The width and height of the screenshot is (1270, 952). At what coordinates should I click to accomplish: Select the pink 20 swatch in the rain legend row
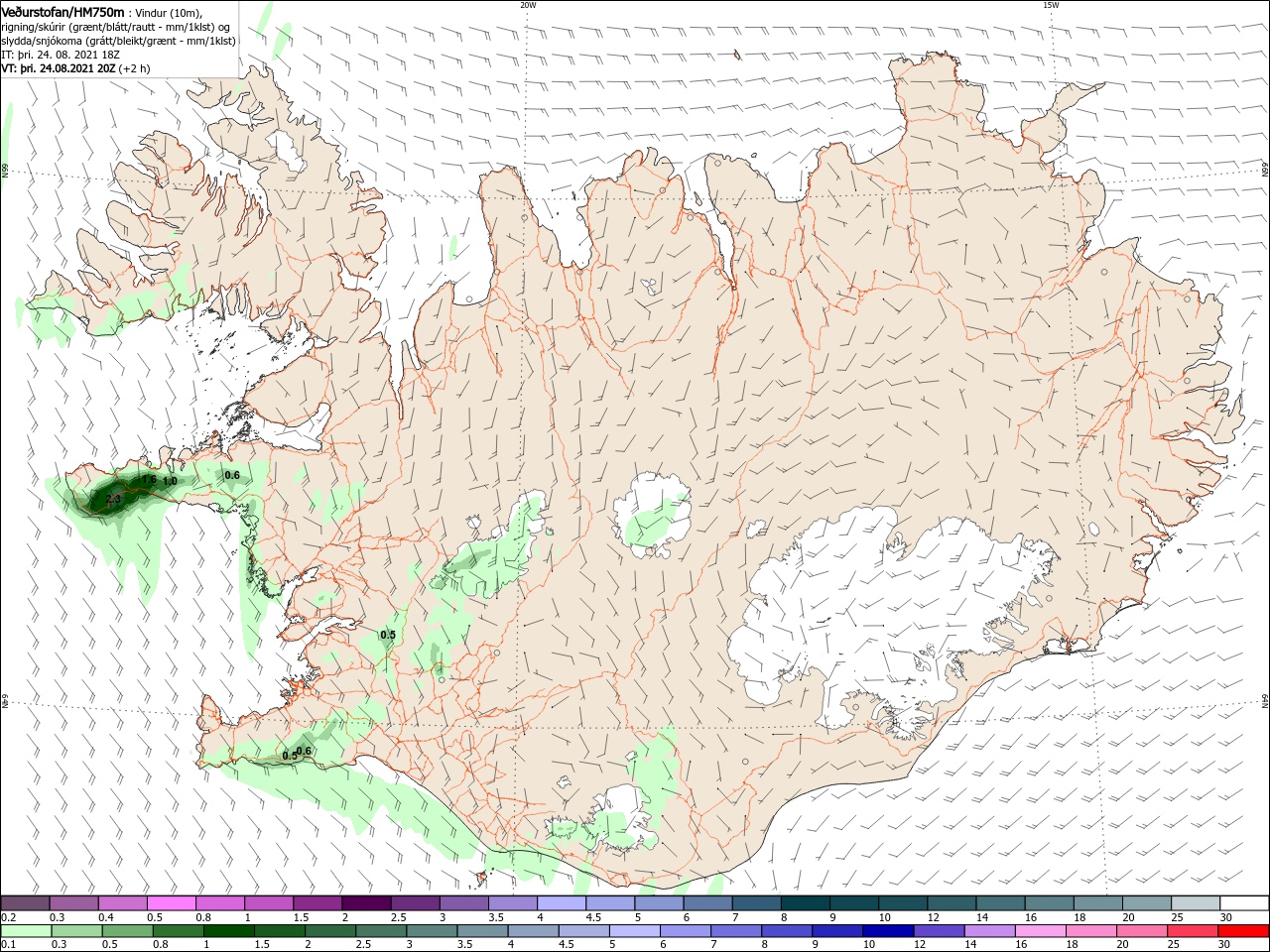1143,931
